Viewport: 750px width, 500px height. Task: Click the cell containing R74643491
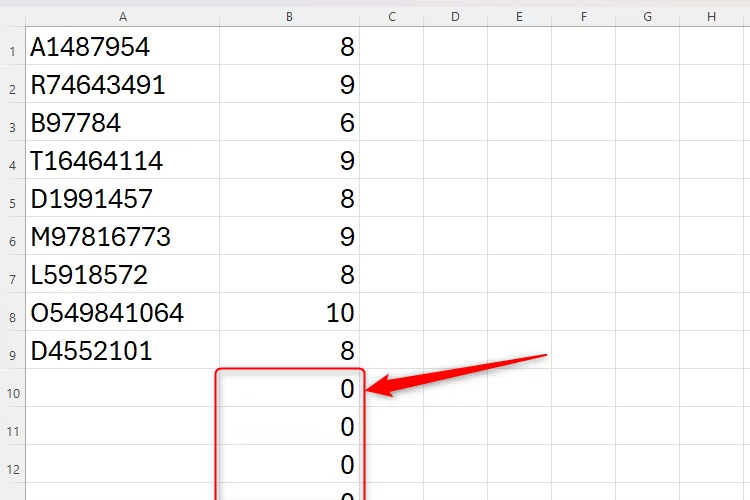(122, 84)
